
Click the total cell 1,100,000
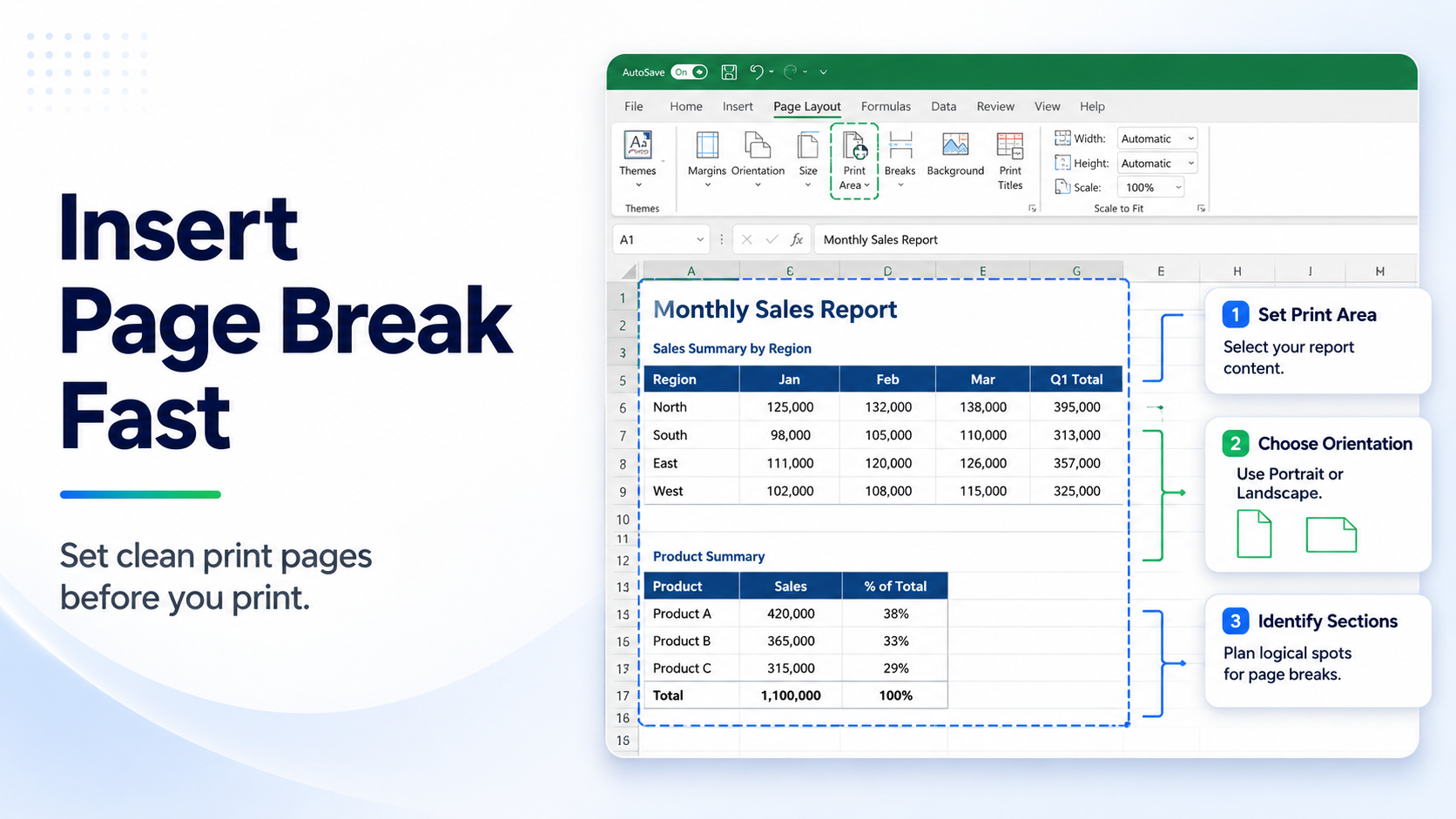791,695
